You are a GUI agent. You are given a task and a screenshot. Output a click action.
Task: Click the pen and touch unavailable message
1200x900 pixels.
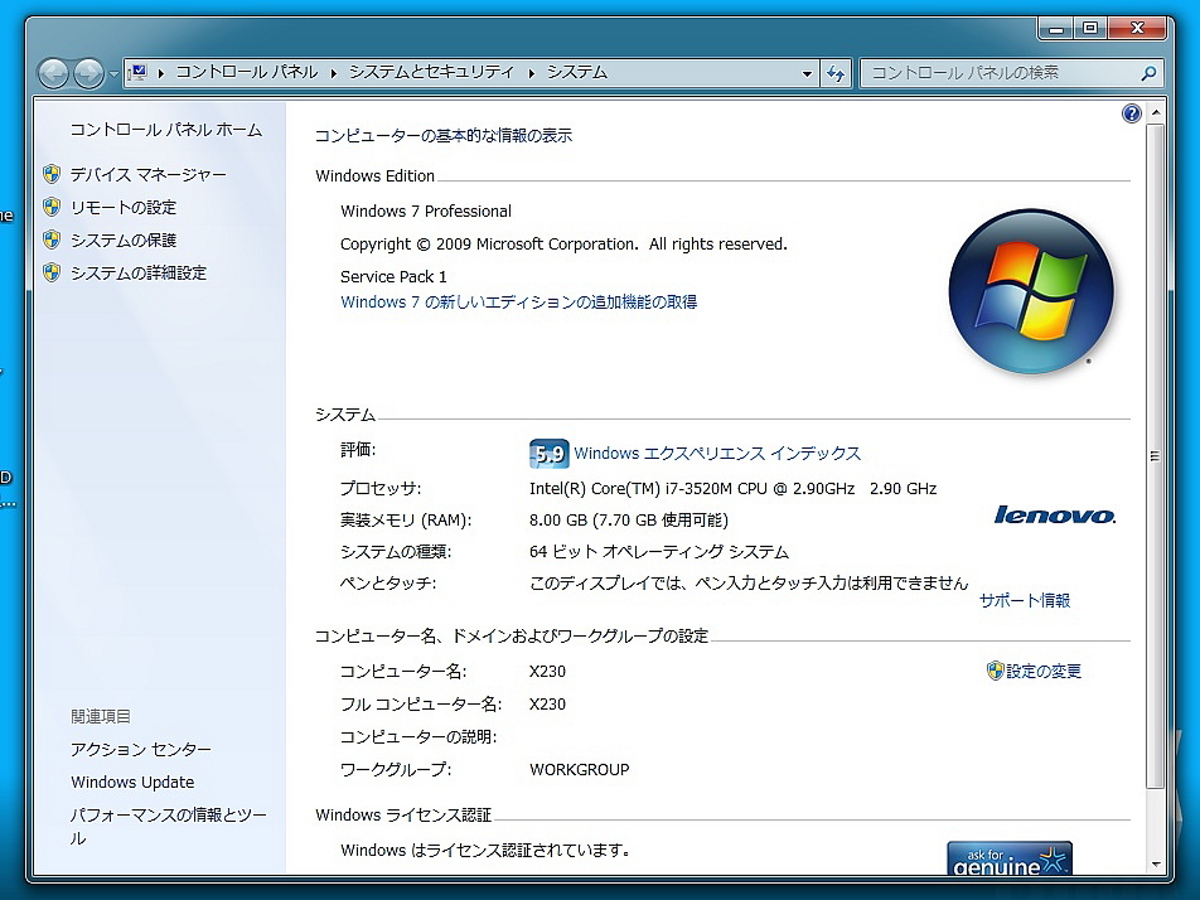[x=749, y=583]
